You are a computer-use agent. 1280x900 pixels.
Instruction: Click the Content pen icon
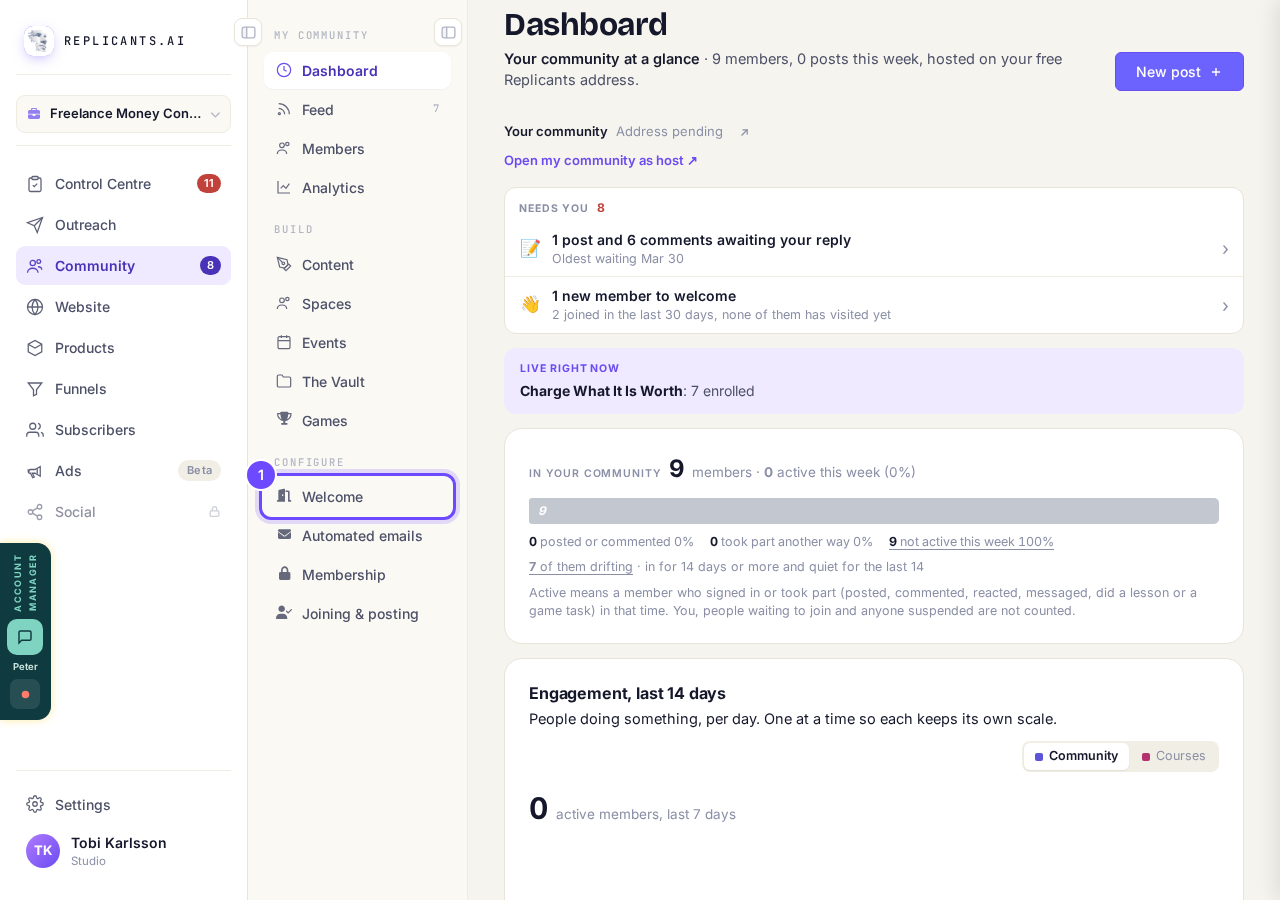pyautogui.click(x=284, y=264)
